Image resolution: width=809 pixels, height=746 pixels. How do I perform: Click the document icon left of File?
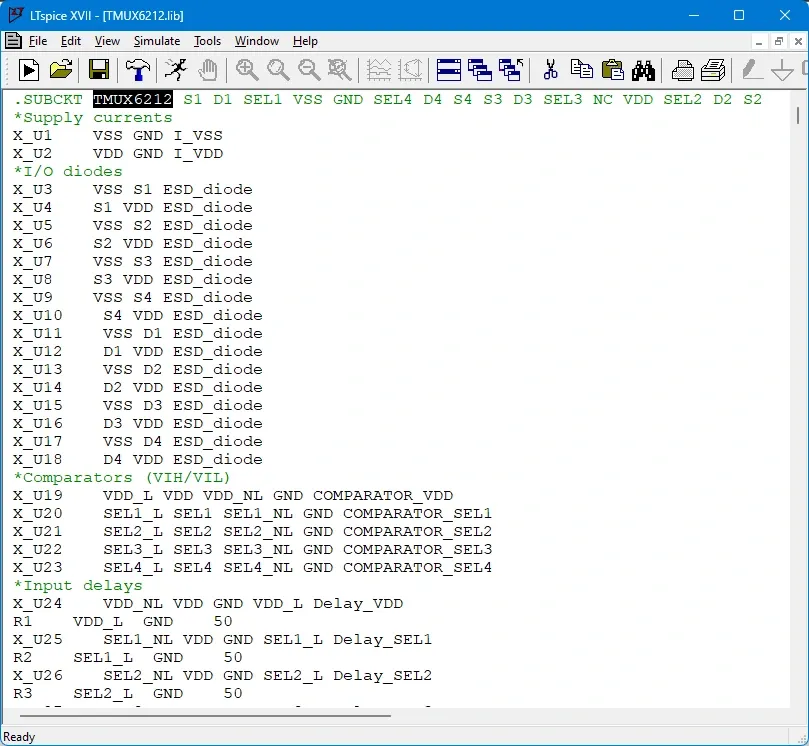click(13, 41)
